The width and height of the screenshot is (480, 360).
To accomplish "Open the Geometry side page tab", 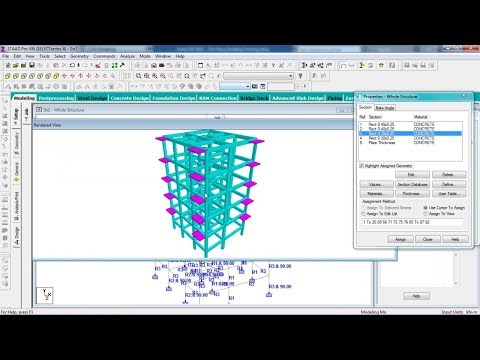I will [17, 143].
